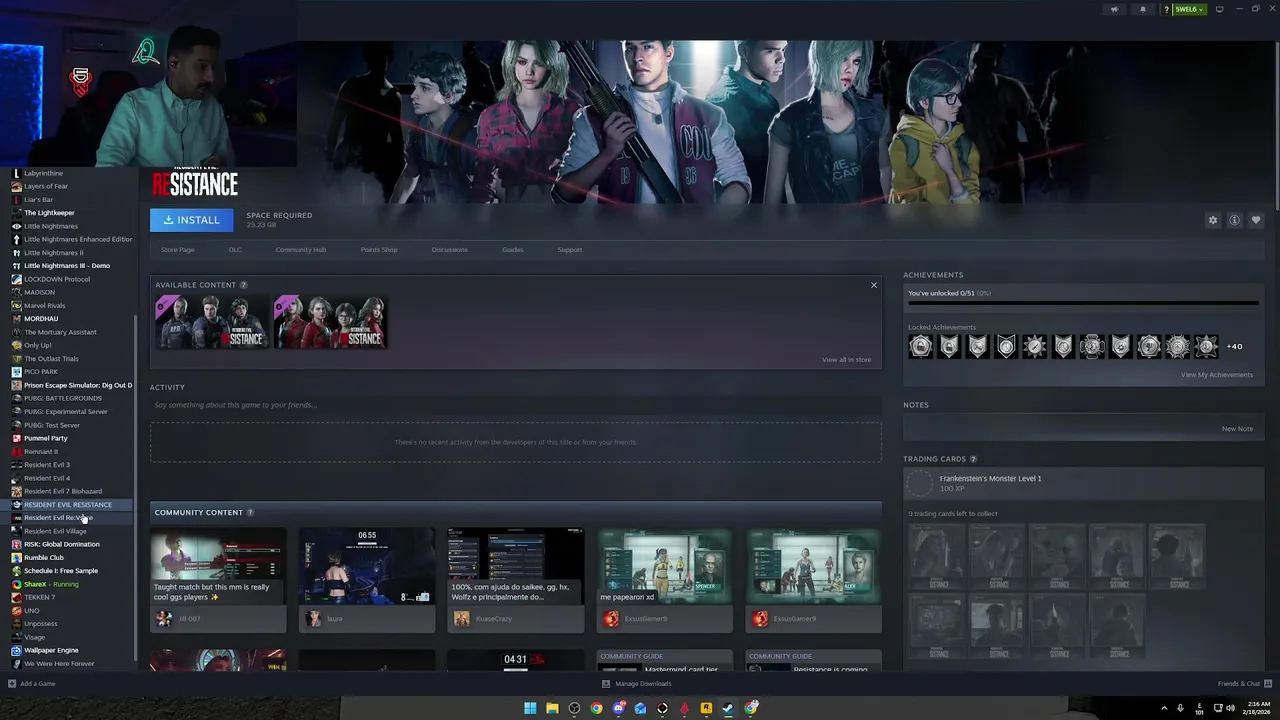This screenshot has width=1280, height=720.
Task: Add Resistance to favorites with heart icon
Action: pos(1256,220)
